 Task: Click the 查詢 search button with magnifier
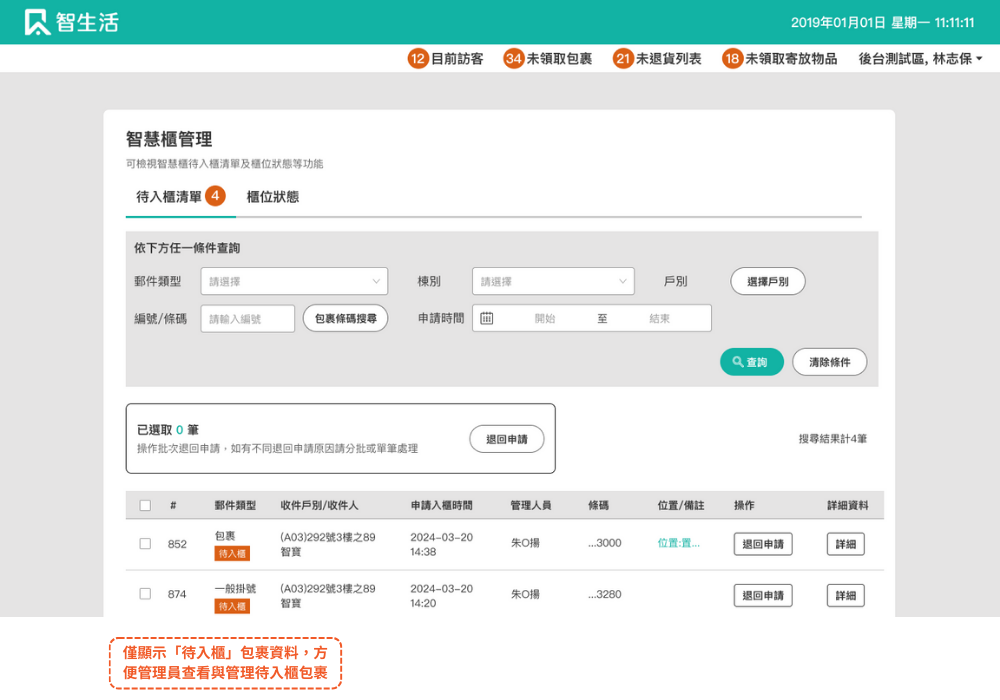(x=751, y=362)
